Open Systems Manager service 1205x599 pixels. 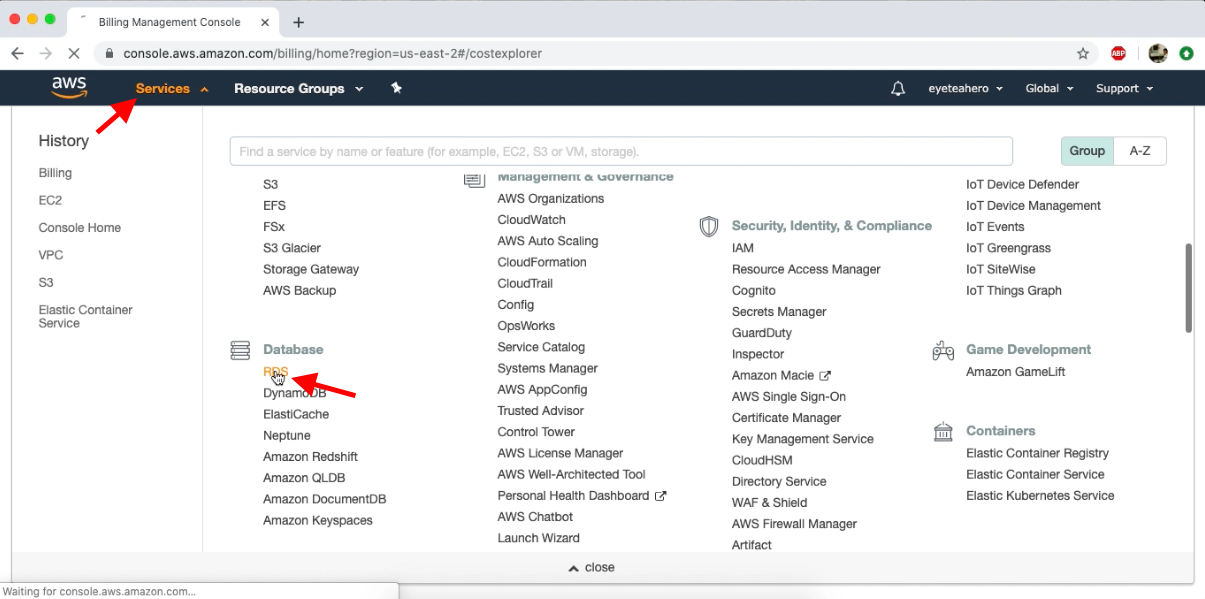point(548,369)
